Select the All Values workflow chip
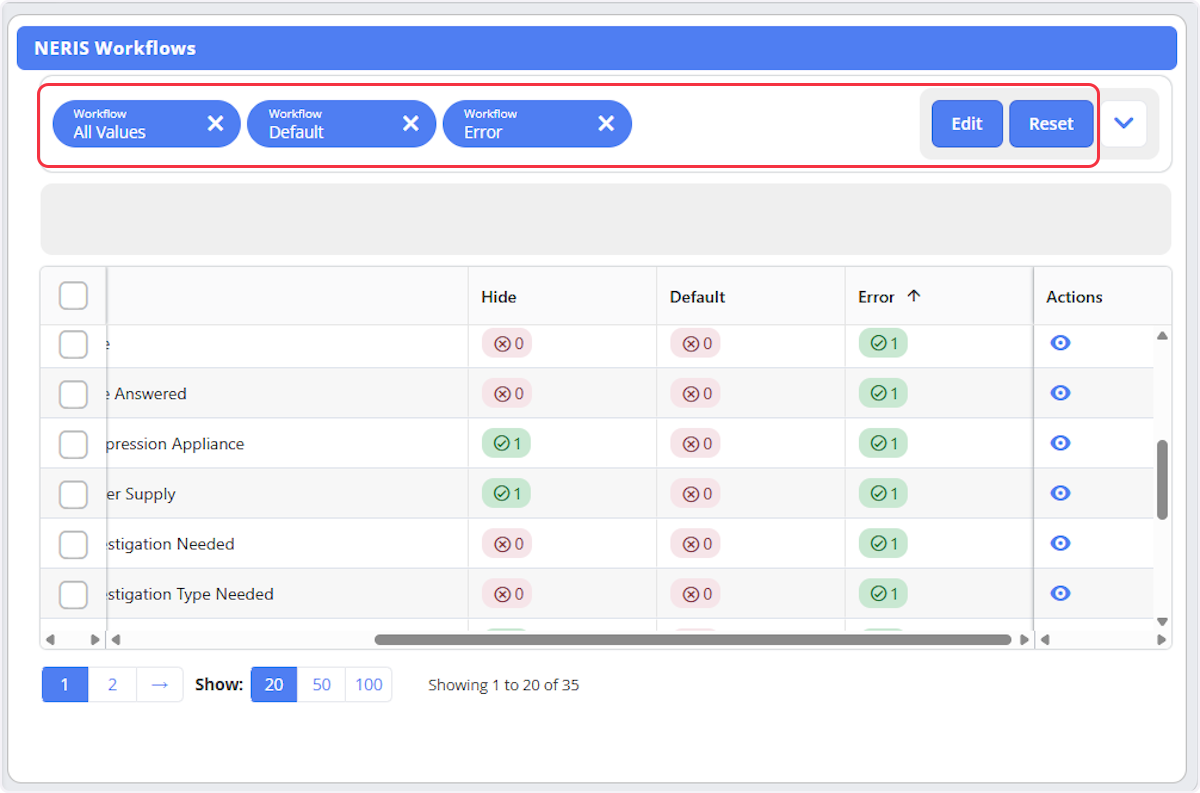Image resolution: width=1200 pixels, height=793 pixels. [146, 124]
